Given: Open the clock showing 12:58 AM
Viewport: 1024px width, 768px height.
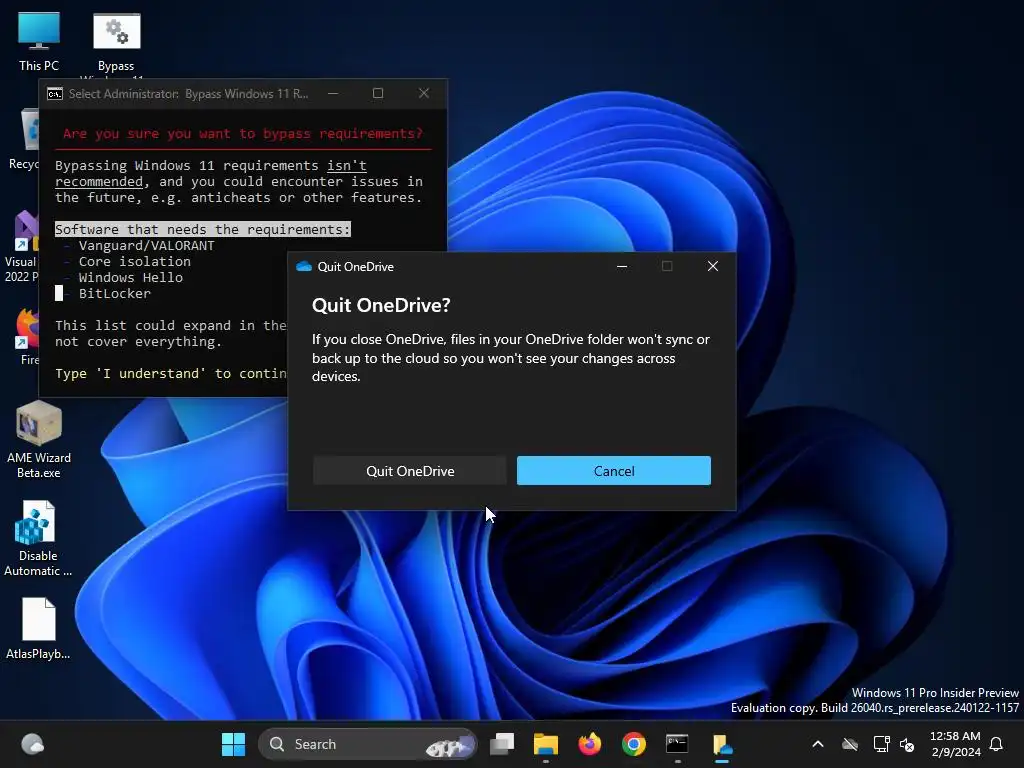Looking at the screenshot, I should point(955,744).
